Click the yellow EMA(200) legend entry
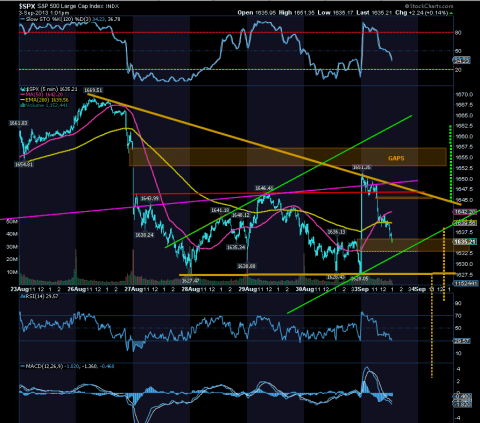This screenshot has height=423, width=480. [45, 100]
